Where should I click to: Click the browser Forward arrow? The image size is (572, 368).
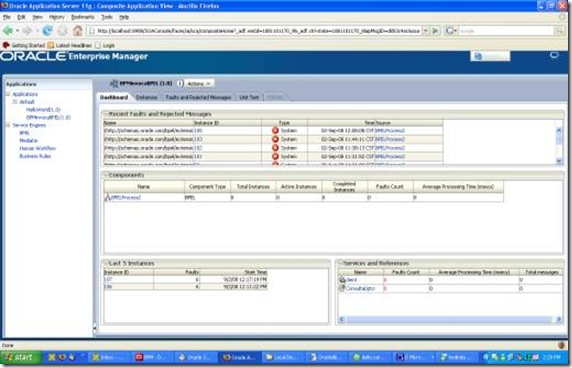27,31
